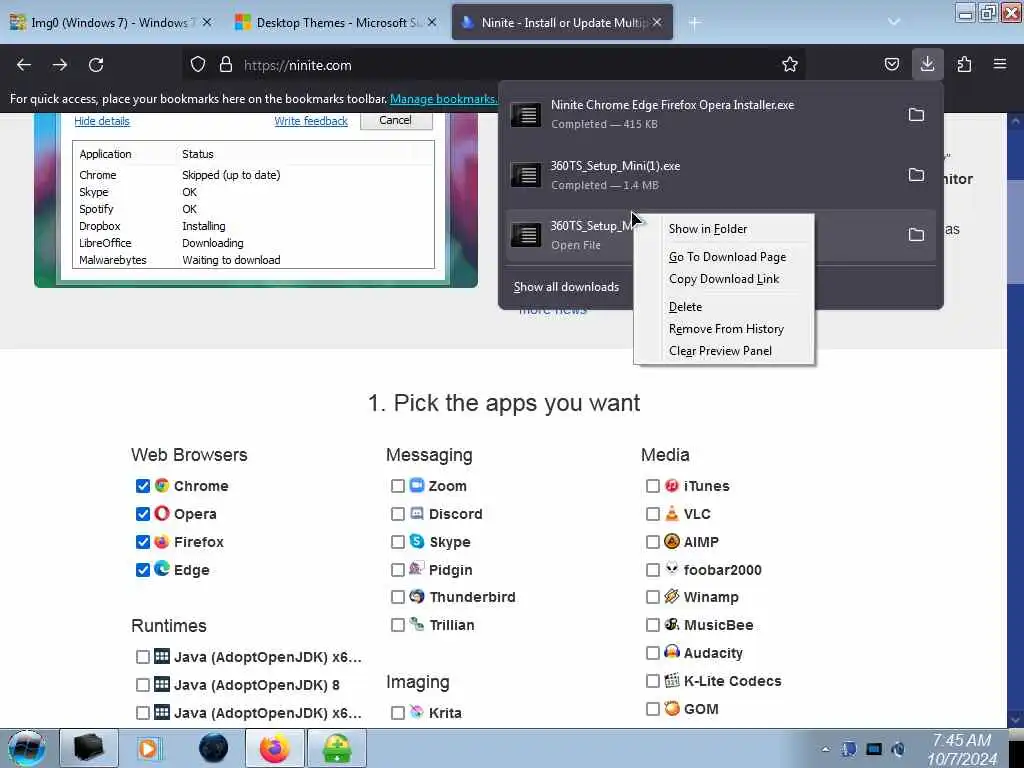The height and width of the screenshot is (768, 1024).
Task: Select the Thunderbird checkbox
Action: (398, 597)
